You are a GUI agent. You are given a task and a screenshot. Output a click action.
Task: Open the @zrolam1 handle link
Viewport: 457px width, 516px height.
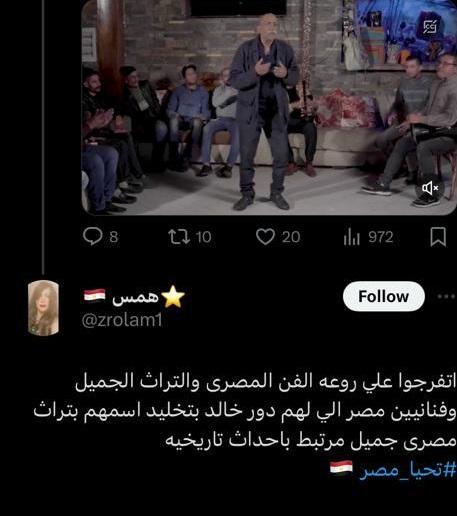coord(122,320)
